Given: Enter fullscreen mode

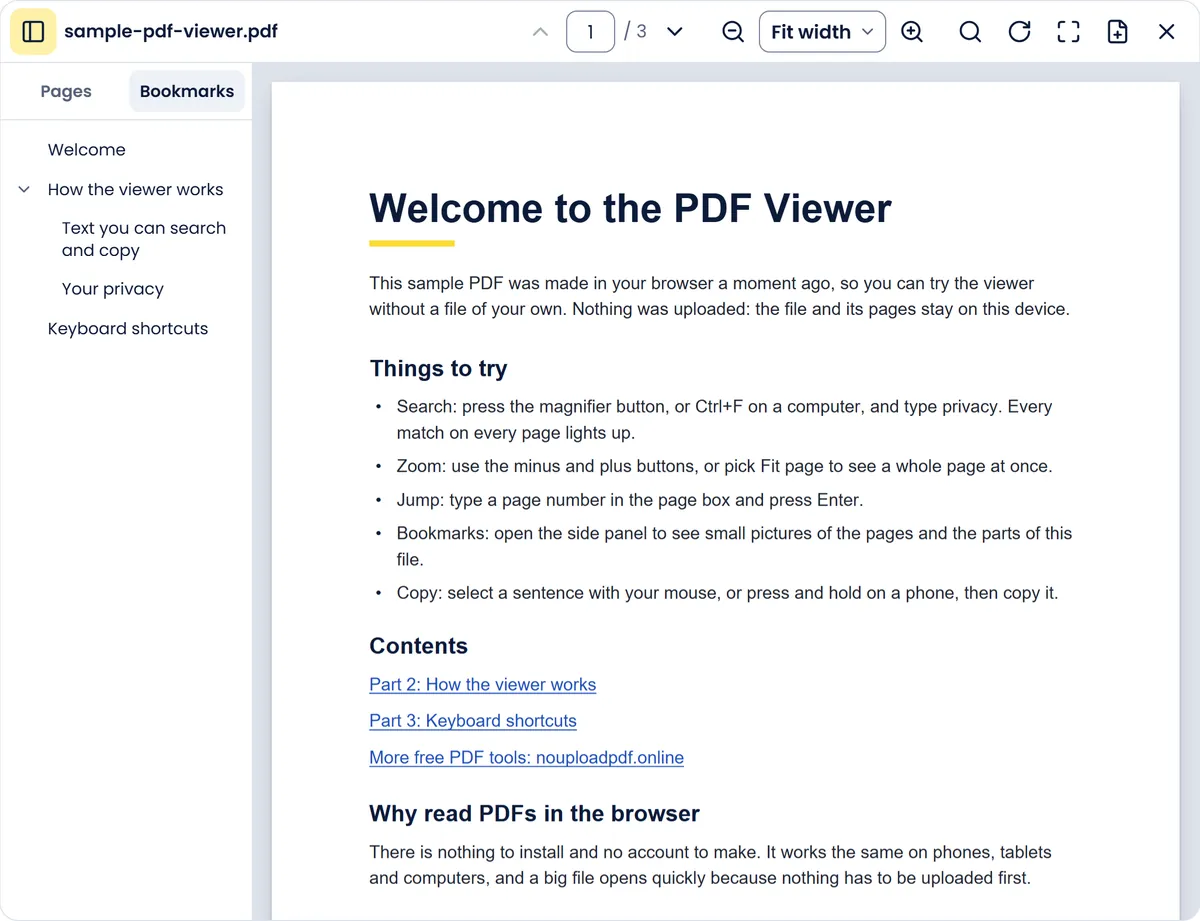Looking at the screenshot, I should 1068,32.
